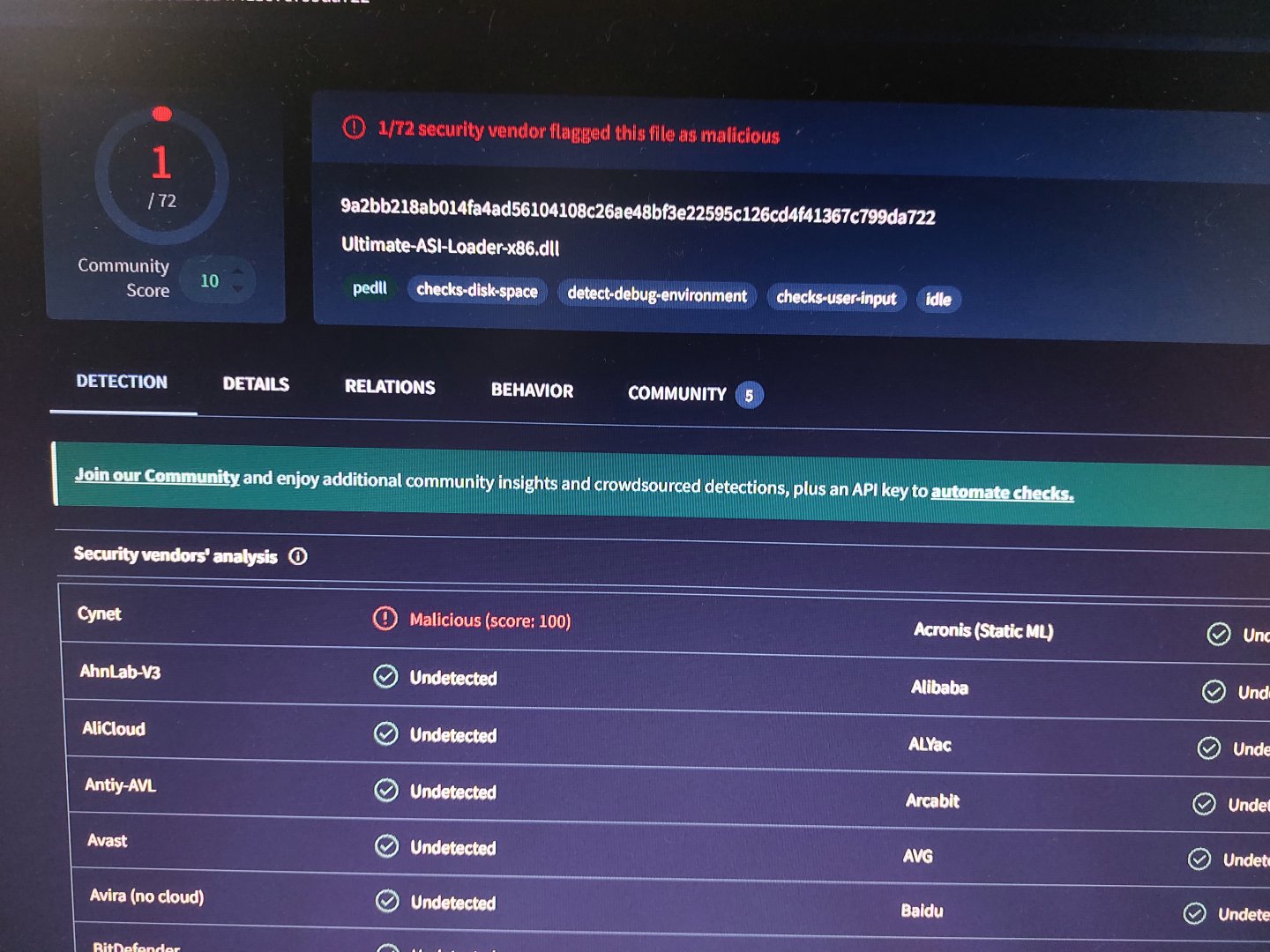This screenshot has height=952, width=1270.
Task: Click the file hash starting with 9a2bb218
Action: [638, 212]
